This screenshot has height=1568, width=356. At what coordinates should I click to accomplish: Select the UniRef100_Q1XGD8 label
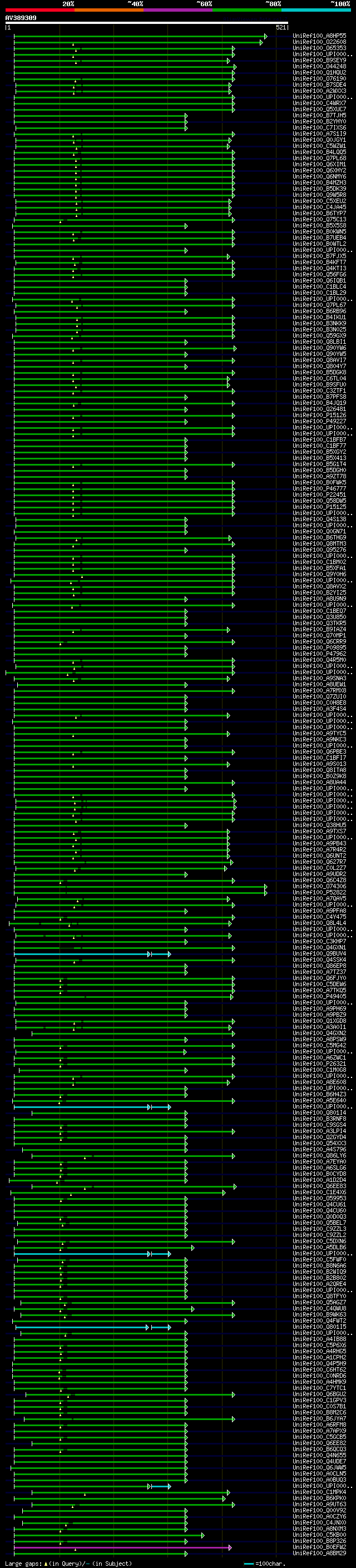click(x=319, y=1021)
